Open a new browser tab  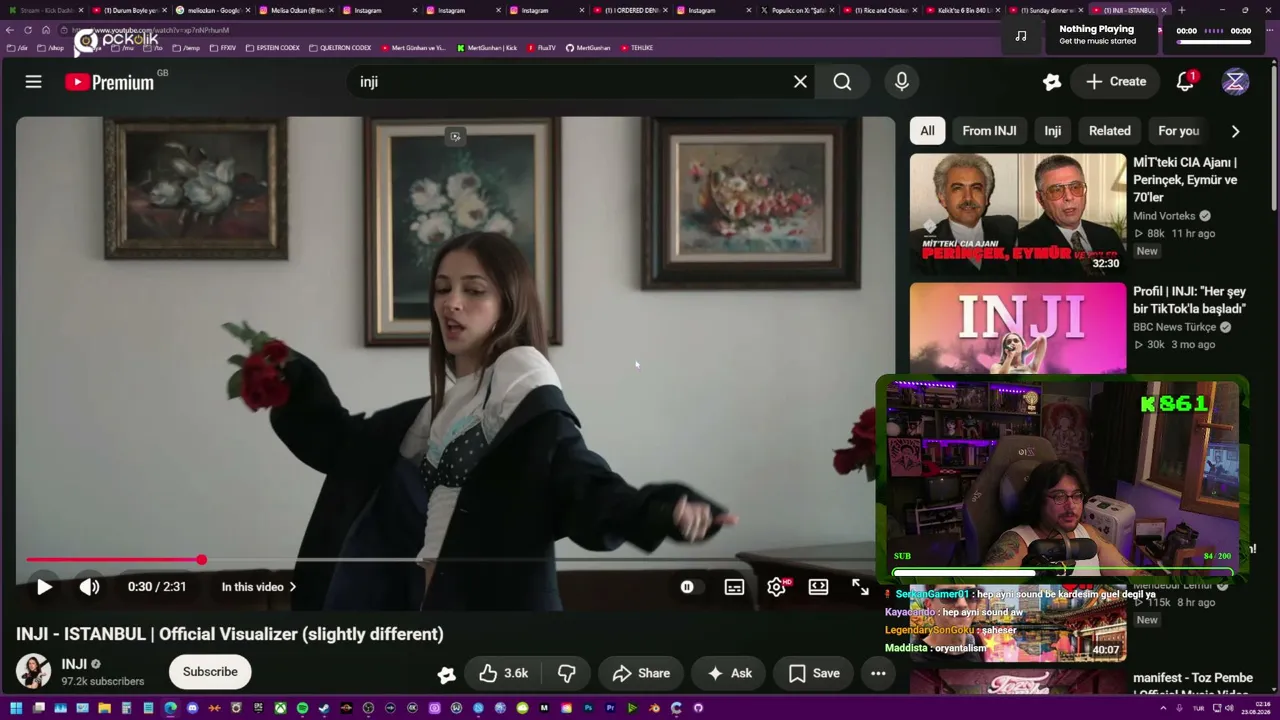(1182, 10)
